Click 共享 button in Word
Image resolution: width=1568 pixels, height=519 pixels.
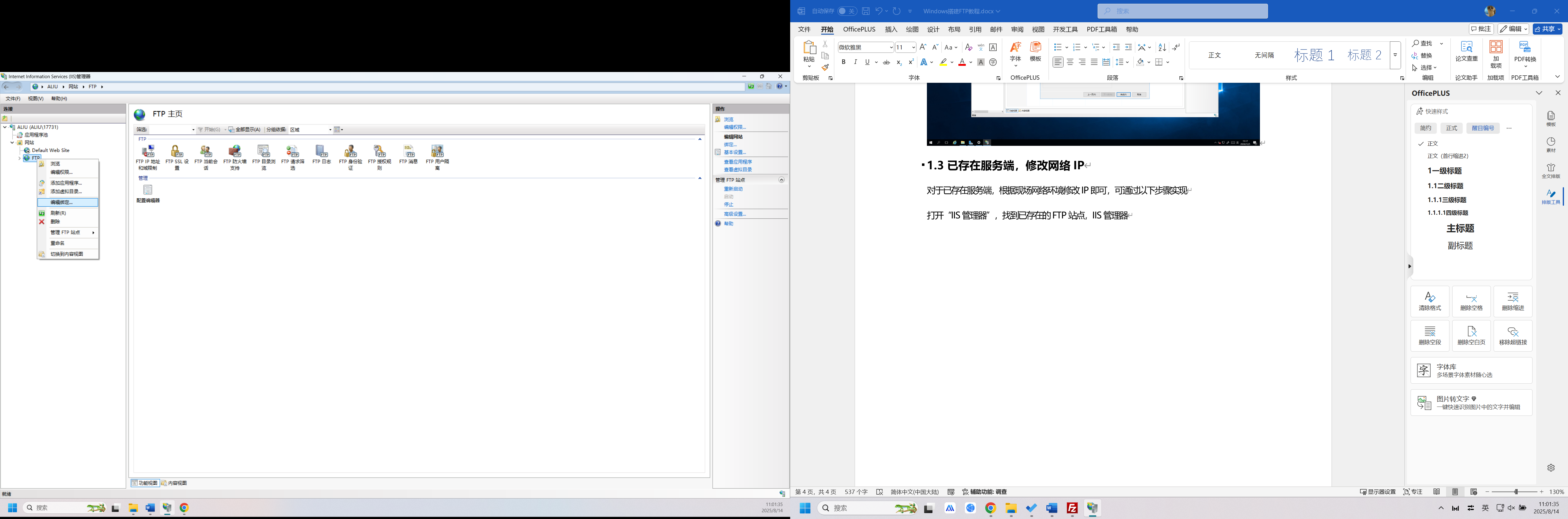point(1547,29)
